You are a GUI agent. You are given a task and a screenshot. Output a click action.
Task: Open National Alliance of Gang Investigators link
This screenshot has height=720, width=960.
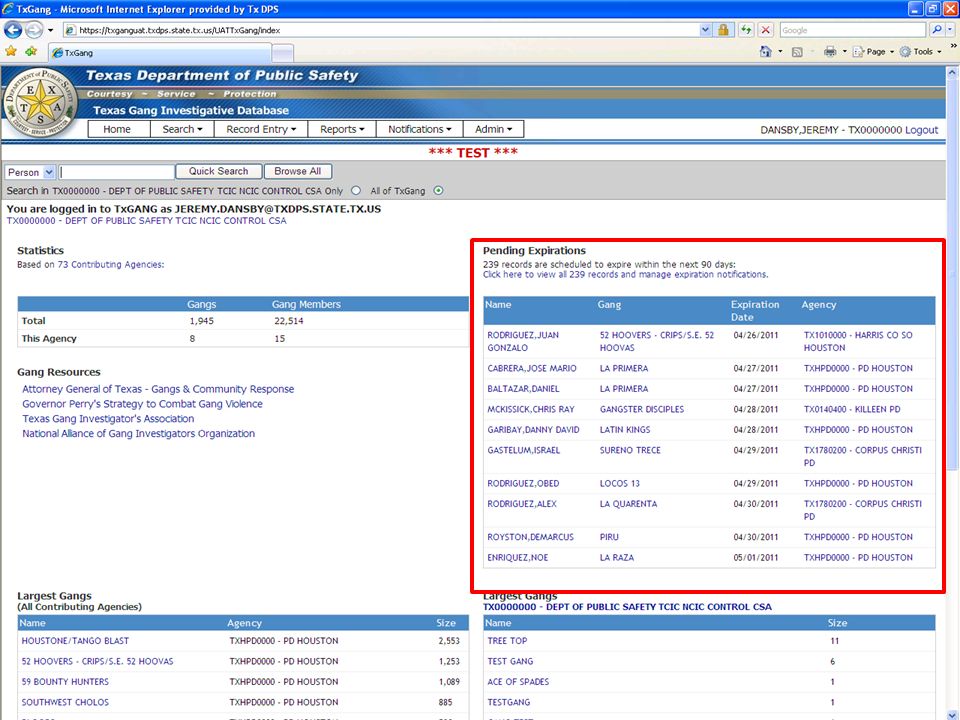coord(138,433)
